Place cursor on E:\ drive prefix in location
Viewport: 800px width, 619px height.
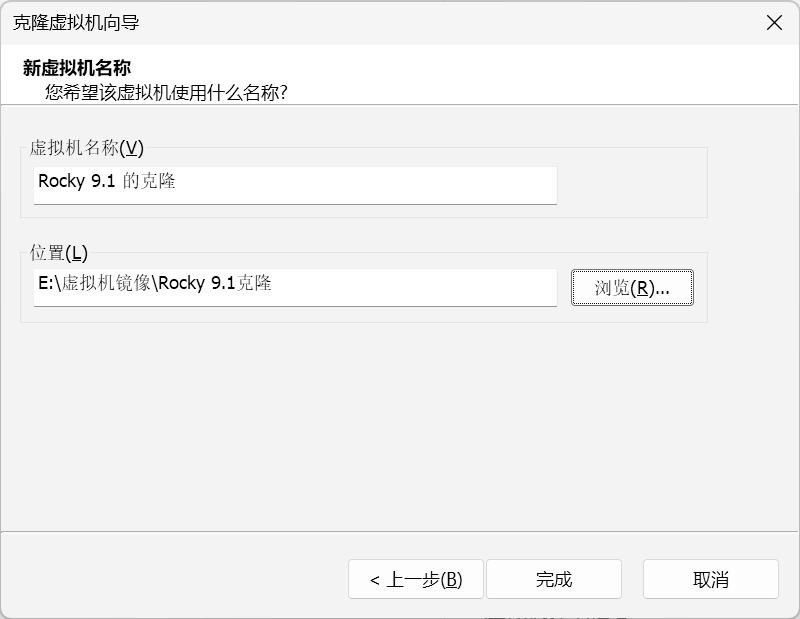(x=48, y=284)
